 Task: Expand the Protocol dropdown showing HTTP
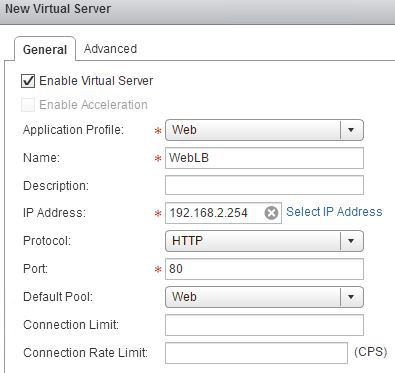point(264,241)
